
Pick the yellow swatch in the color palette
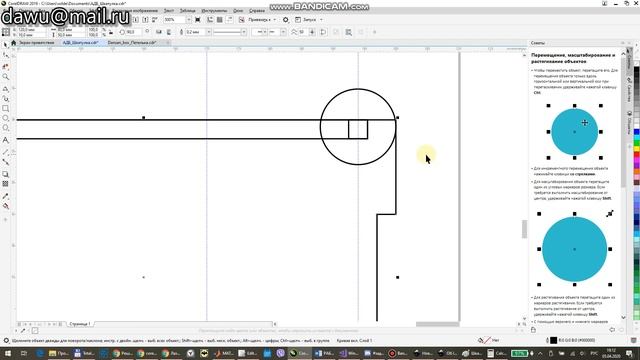(x=636, y=149)
